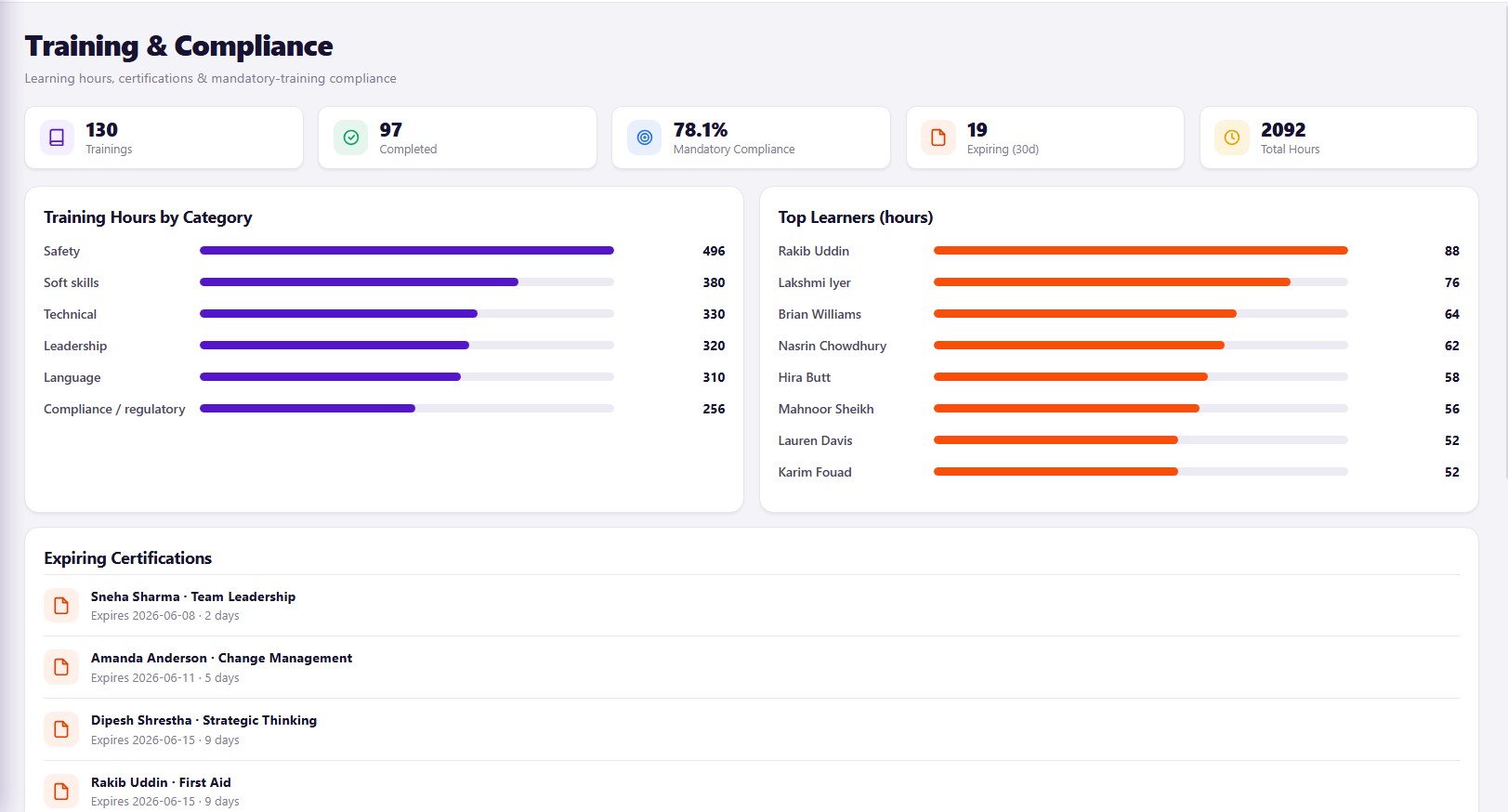Open Sneha Sharma Team Leadership certification entry

(752, 606)
